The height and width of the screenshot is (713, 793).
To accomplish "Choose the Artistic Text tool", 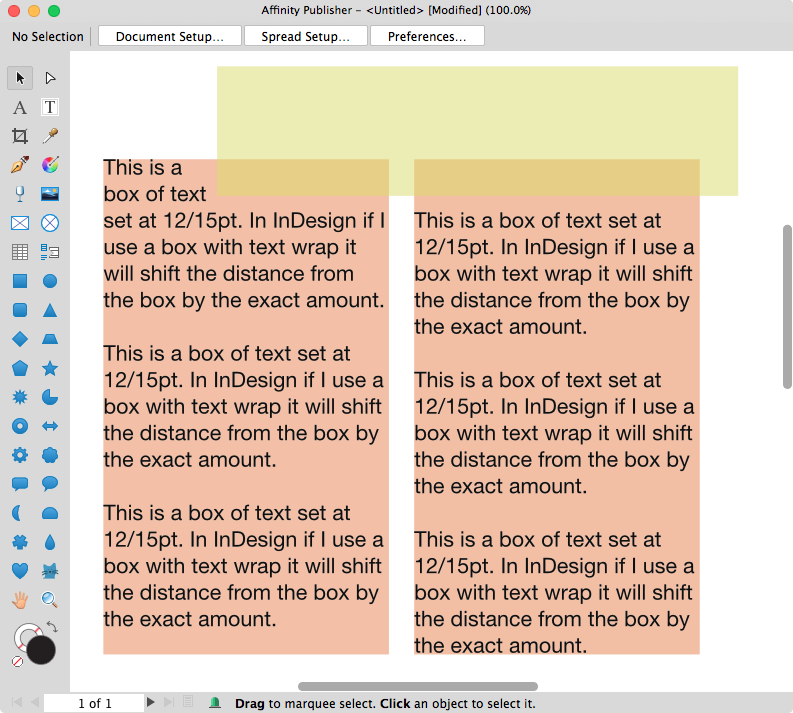I will (20, 107).
